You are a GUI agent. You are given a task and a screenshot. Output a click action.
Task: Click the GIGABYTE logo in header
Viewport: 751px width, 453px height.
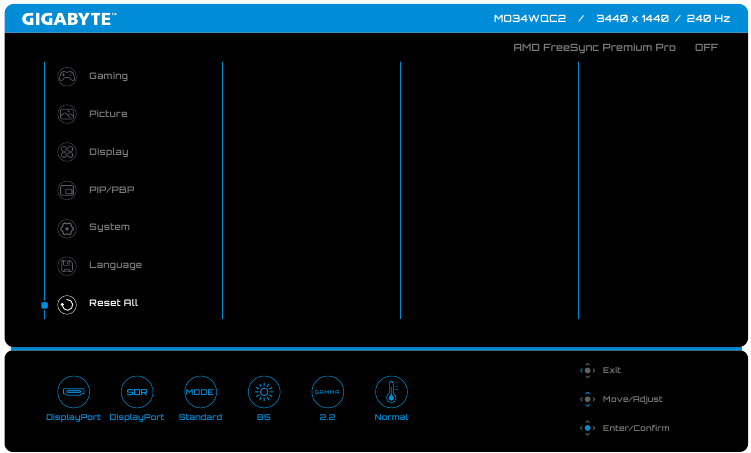click(69, 18)
